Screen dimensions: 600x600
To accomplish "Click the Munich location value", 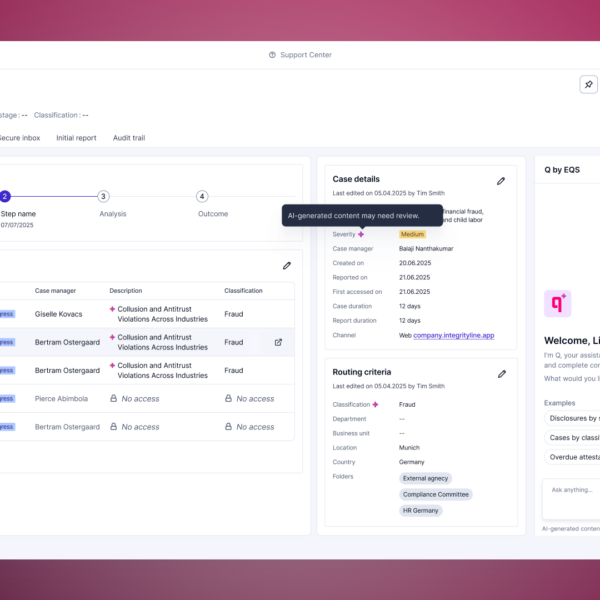I will click(409, 448).
